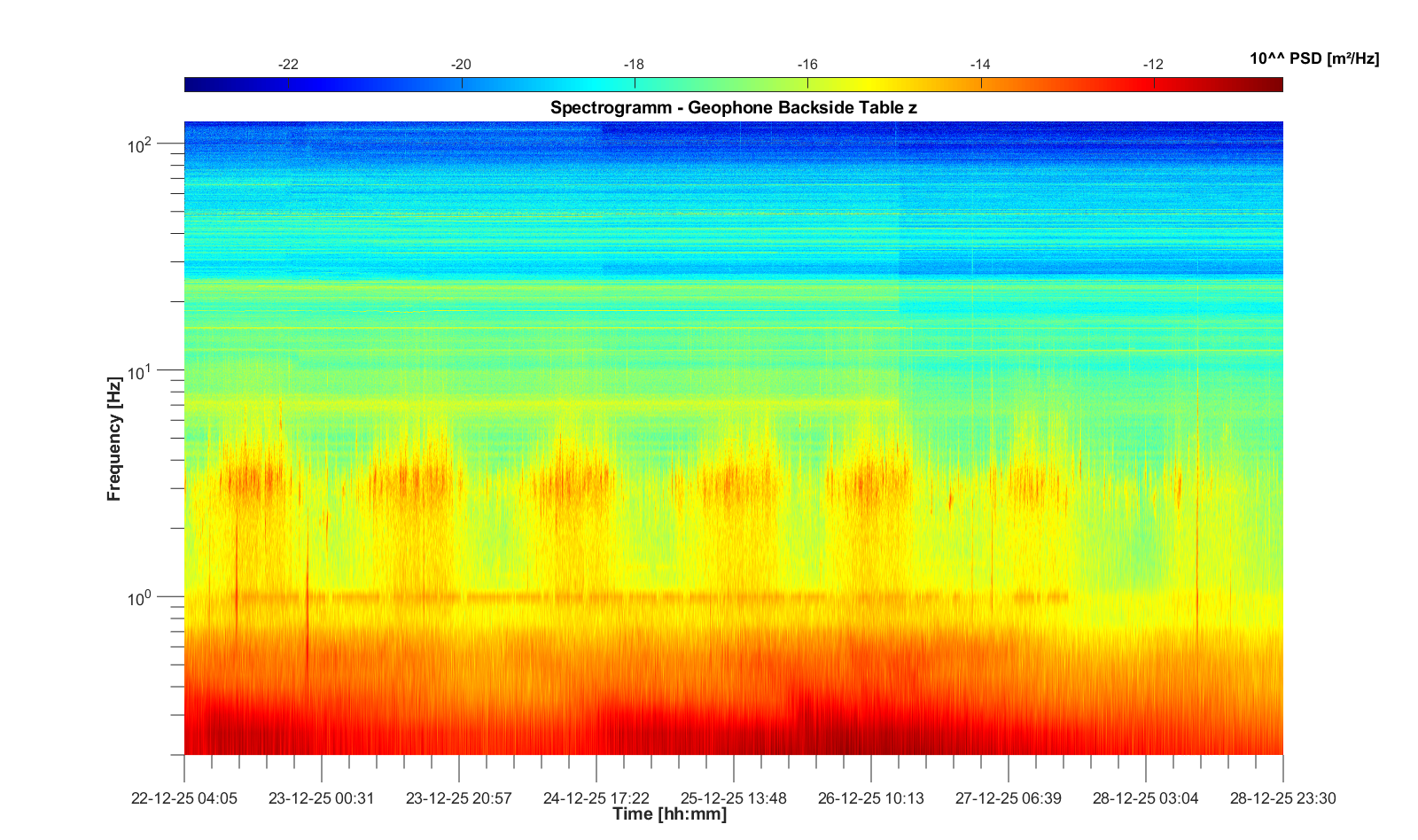The image size is (1418, 840).
Task: Pick the dark blue end of the colorbar
Action: pyautogui.click(x=192, y=85)
